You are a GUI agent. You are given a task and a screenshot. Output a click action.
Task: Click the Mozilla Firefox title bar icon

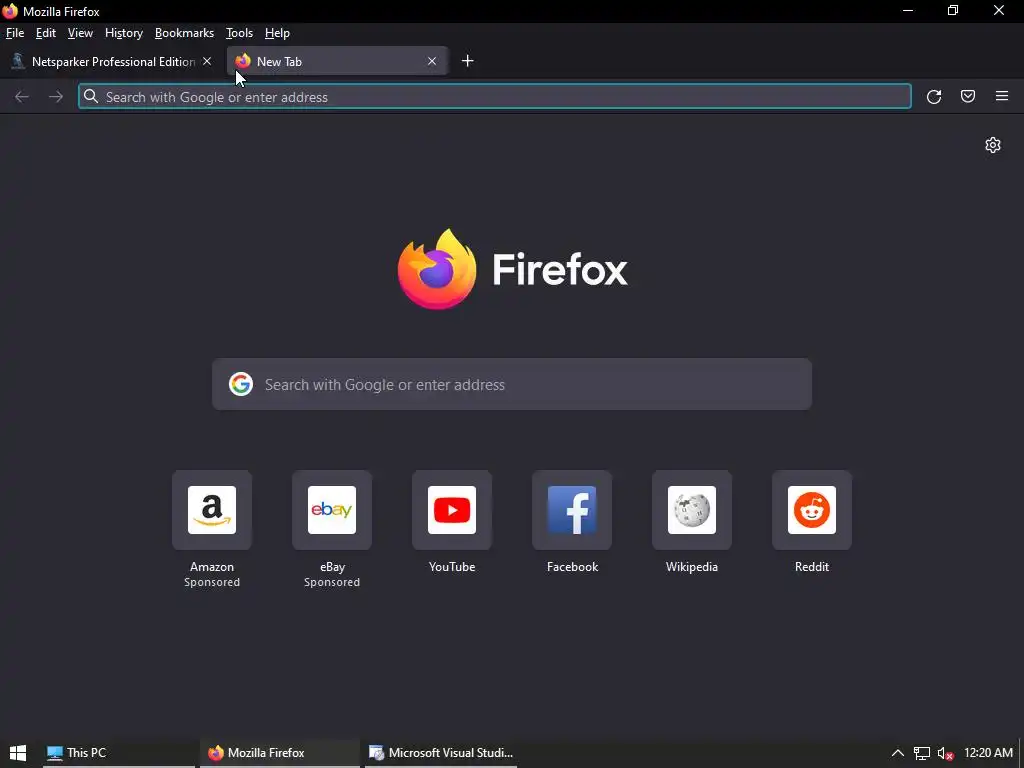(10, 11)
